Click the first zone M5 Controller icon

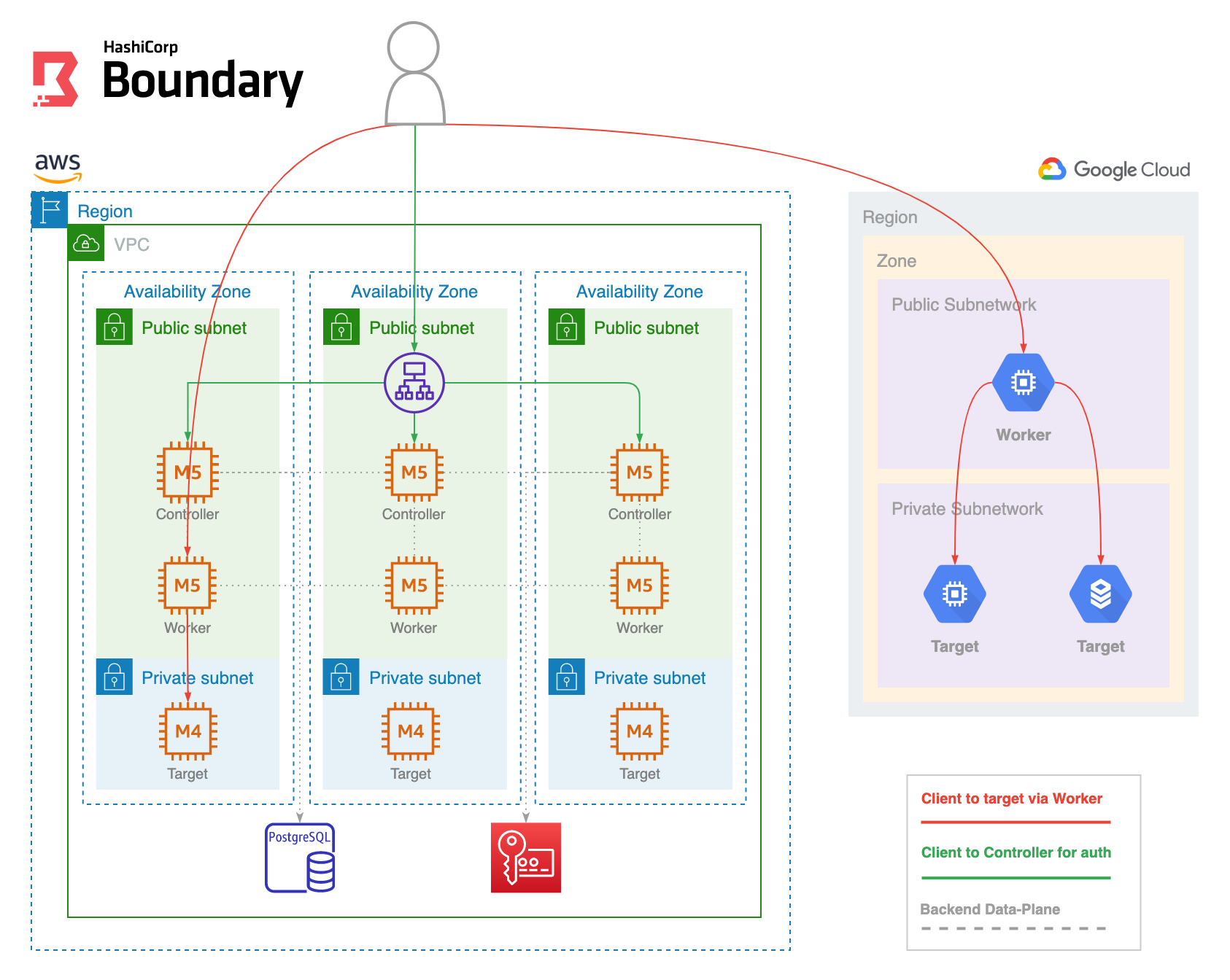(x=187, y=472)
